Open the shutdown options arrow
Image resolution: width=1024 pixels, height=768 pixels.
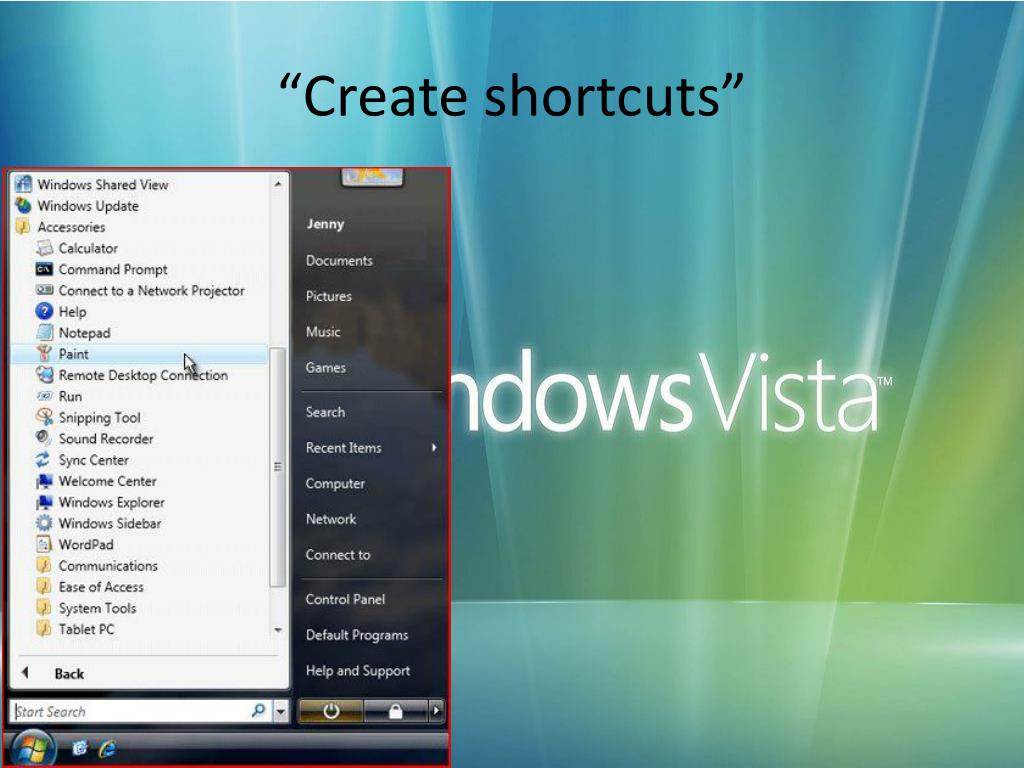click(x=436, y=711)
